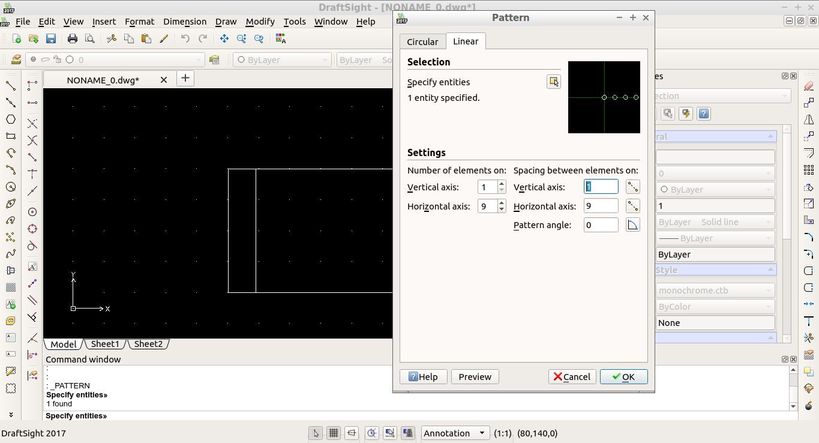This screenshot has height=443, width=819.
Task: Click the pattern preview thumbnail
Action: tap(604, 97)
